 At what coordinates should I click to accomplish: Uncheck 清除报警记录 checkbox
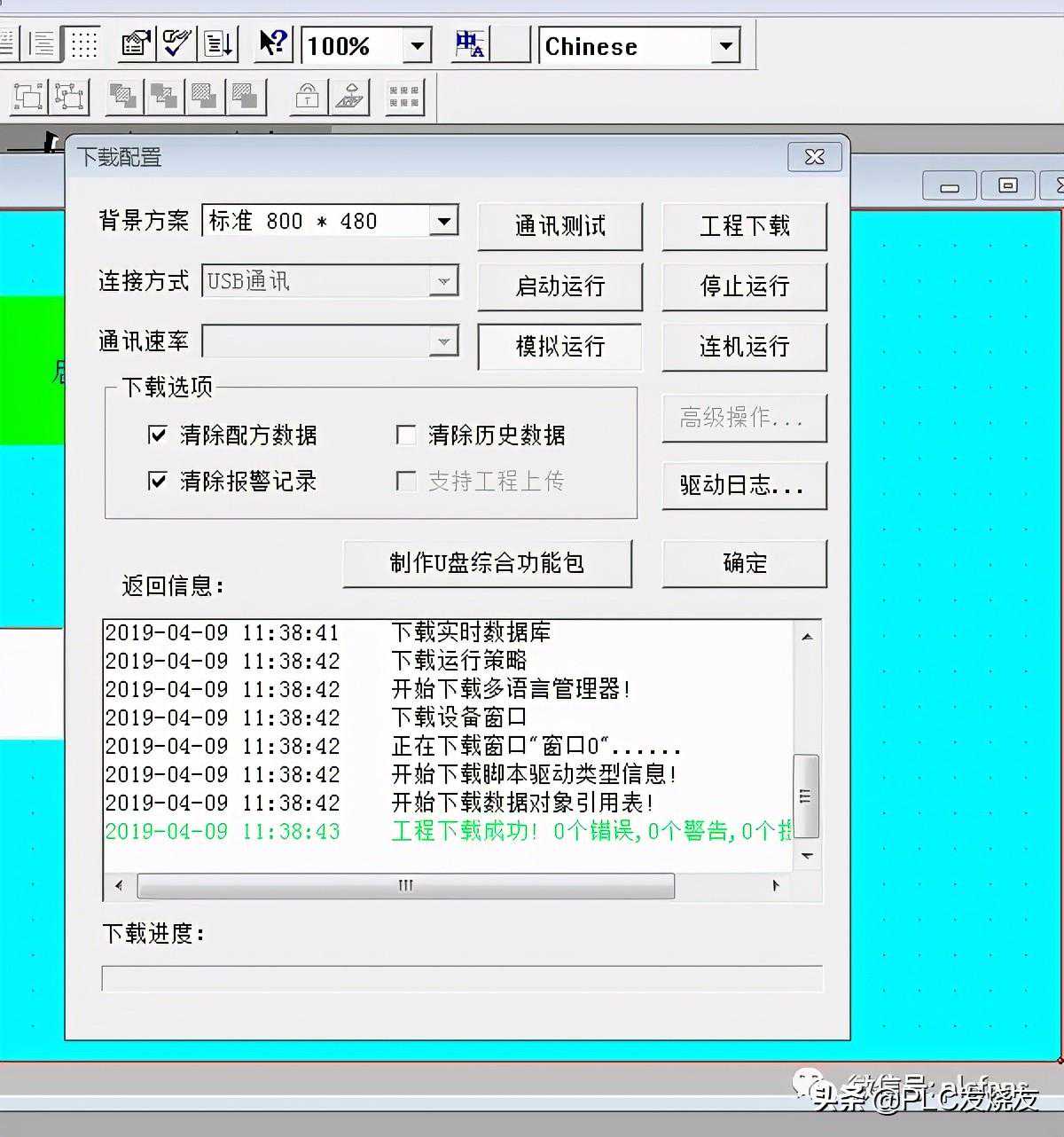coord(157,481)
